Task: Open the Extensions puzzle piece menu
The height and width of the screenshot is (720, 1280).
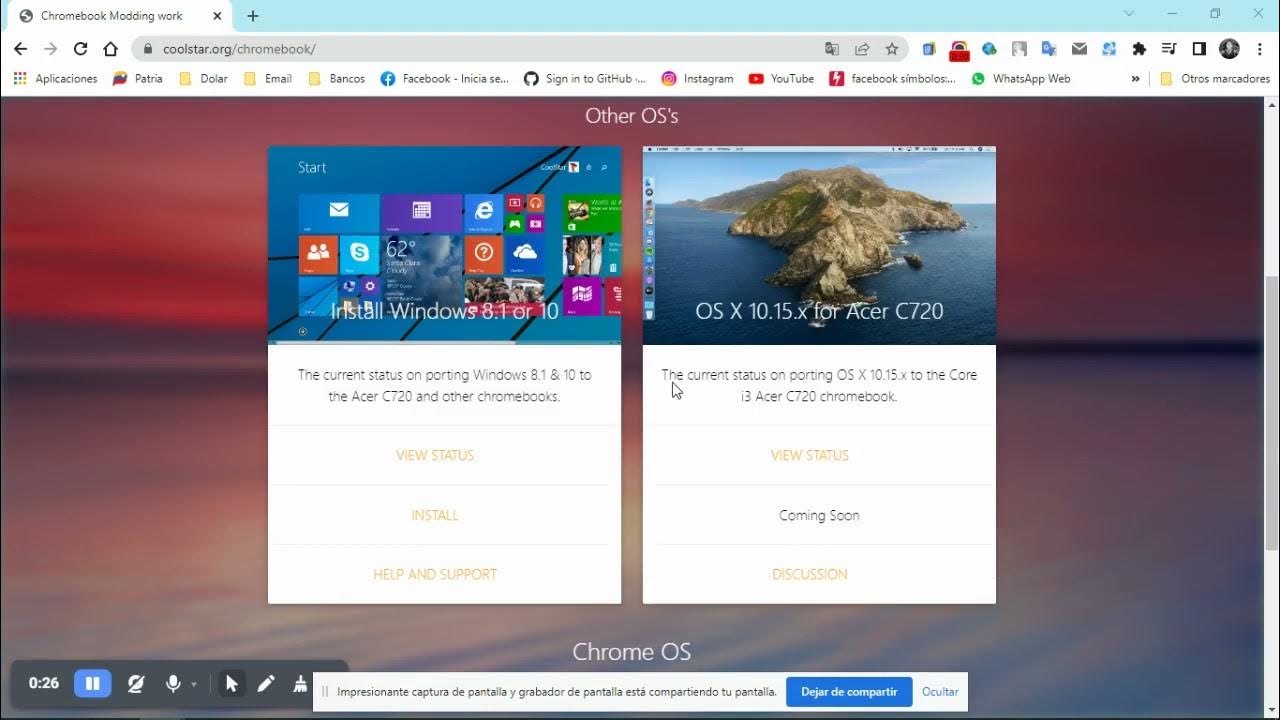Action: click(x=1139, y=48)
